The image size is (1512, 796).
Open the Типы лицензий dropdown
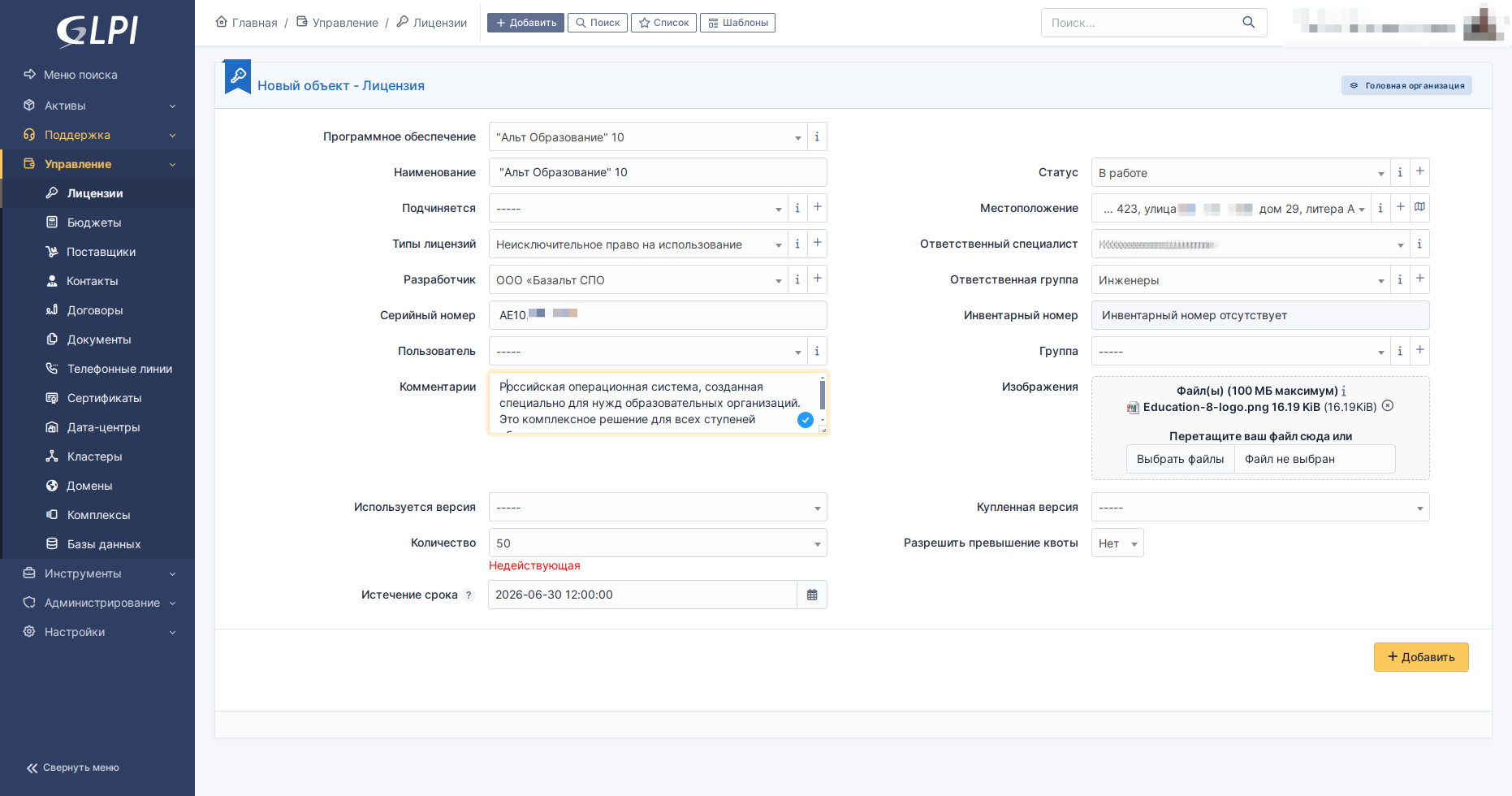[x=638, y=244]
